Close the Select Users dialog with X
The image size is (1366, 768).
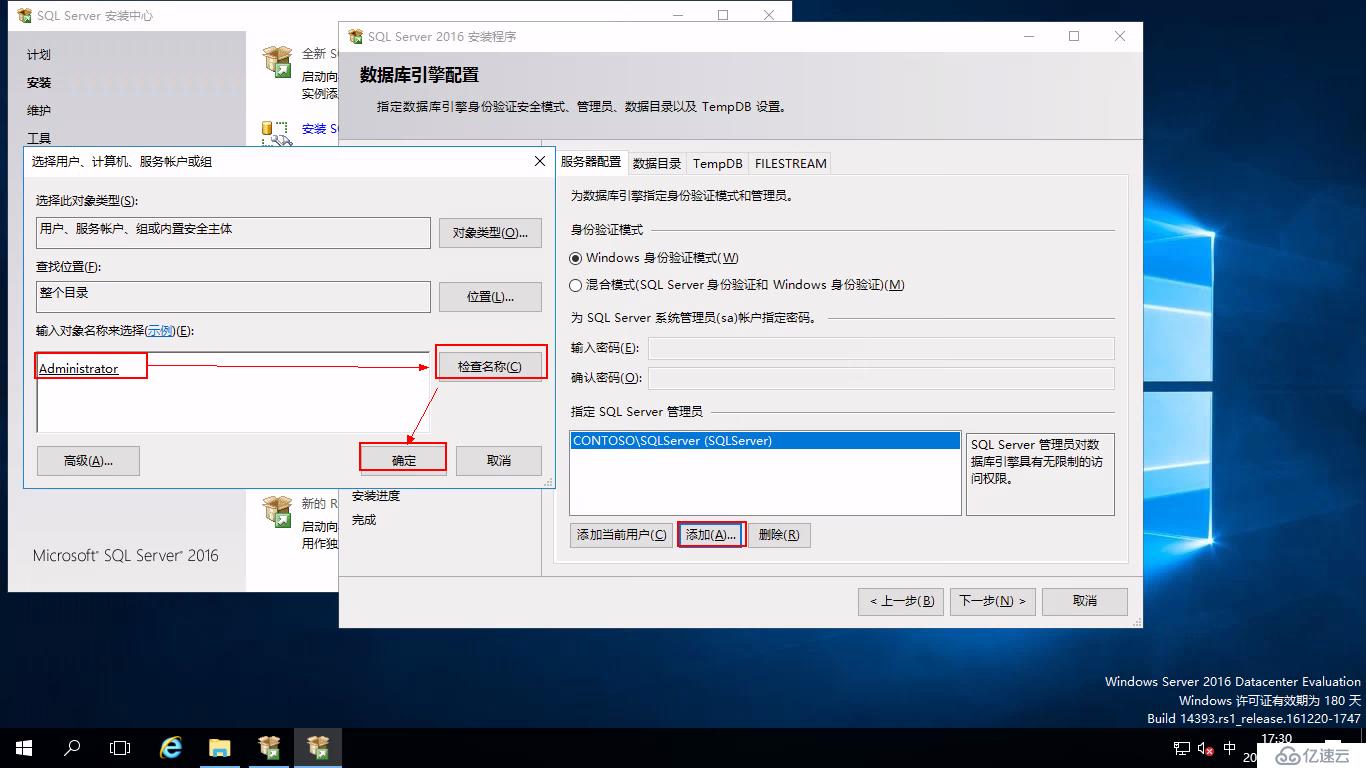(540, 161)
